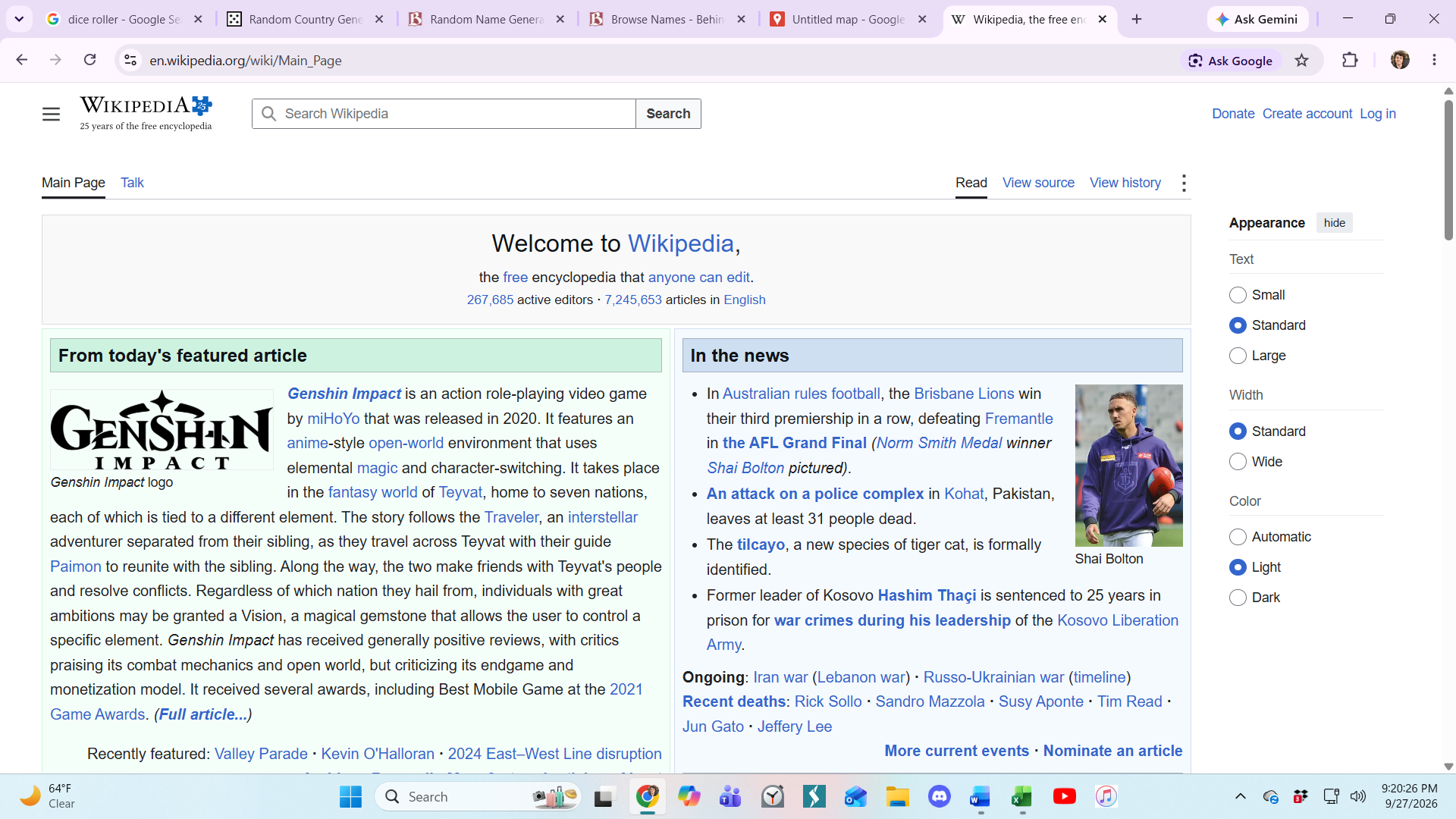This screenshot has width=1456, height=819.
Task: Open the Wikipedia main menu hamburger icon
Action: point(51,114)
